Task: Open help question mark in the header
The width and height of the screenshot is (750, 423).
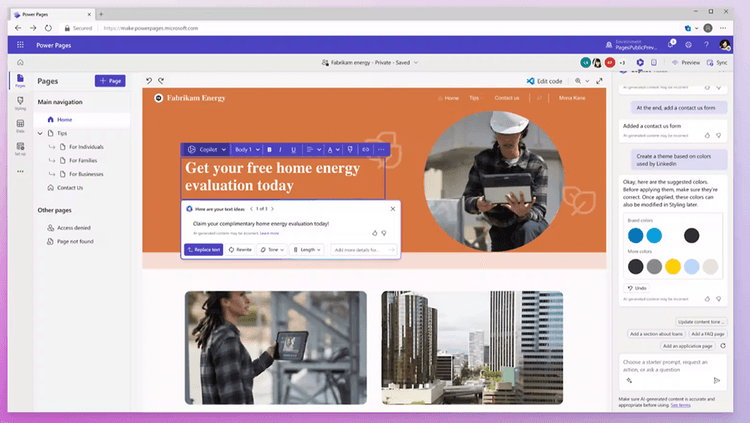Action: 706,45
